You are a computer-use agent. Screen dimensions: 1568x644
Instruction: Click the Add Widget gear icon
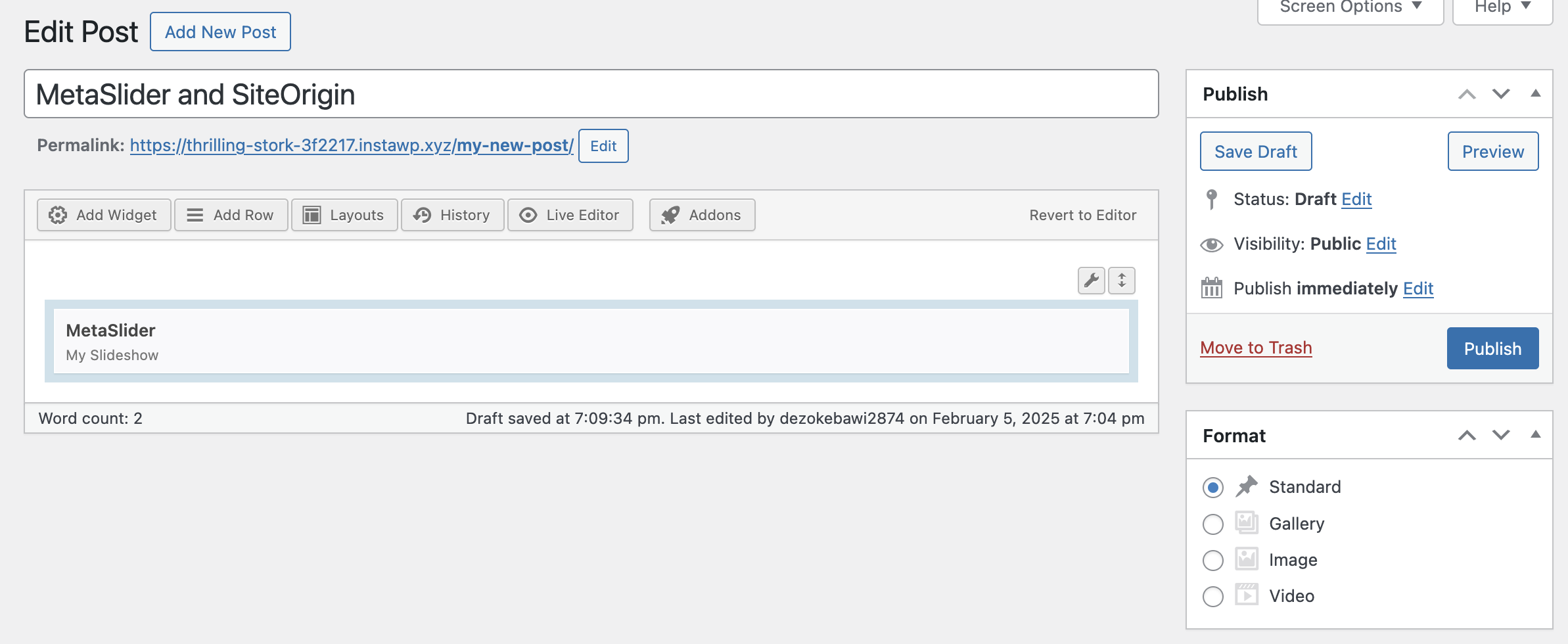(58, 215)
